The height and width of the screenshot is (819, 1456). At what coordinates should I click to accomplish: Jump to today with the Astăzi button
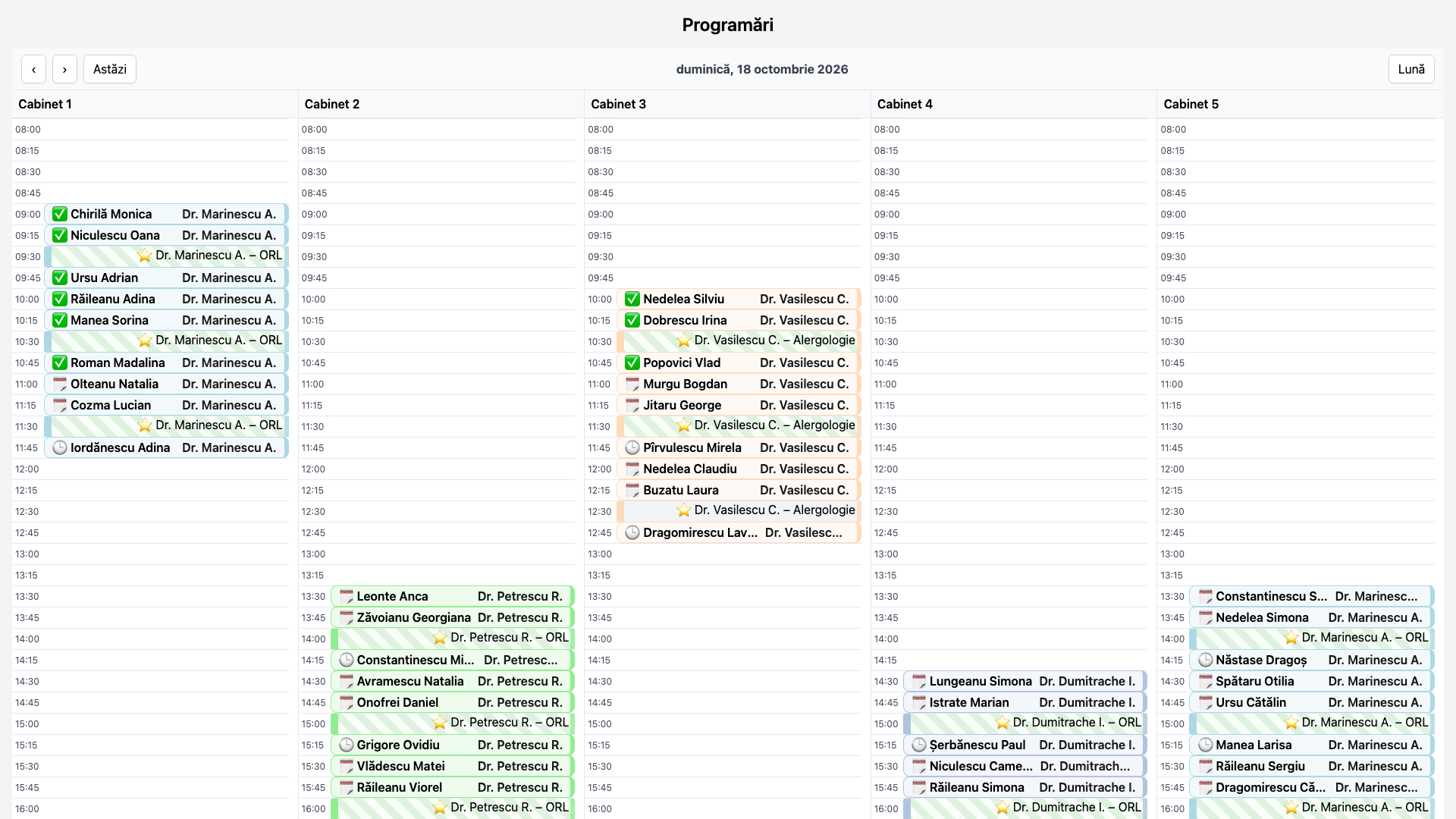point(110,69)
